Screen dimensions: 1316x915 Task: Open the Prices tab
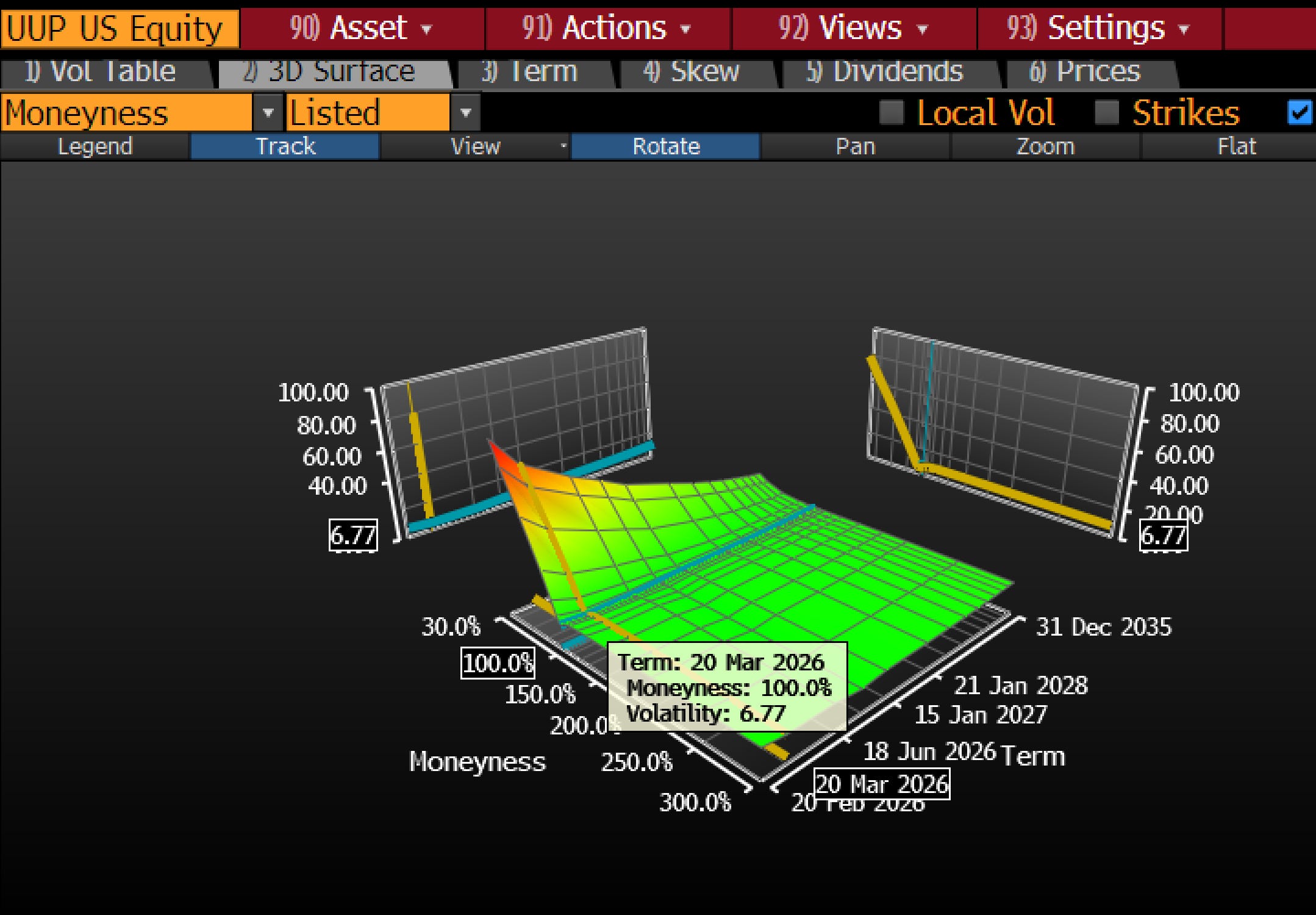pyautogui.click(x=1085, y=73)
